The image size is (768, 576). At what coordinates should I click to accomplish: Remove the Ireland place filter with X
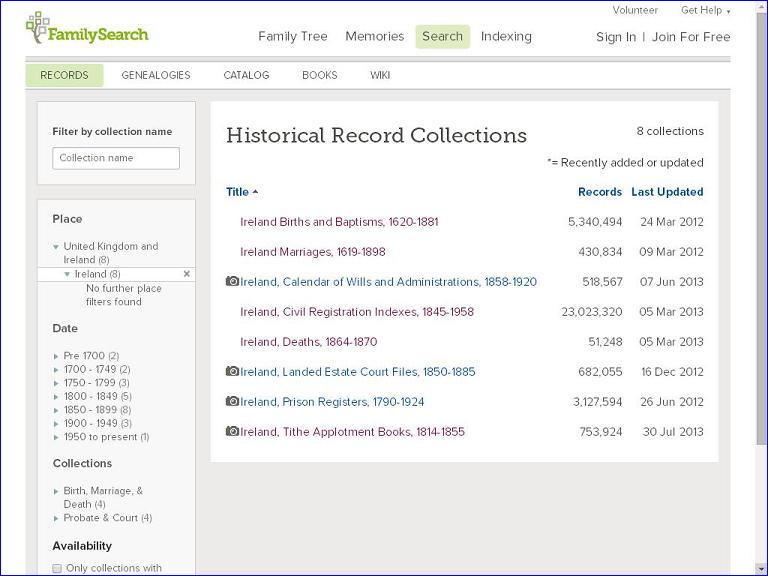point(187,274)
